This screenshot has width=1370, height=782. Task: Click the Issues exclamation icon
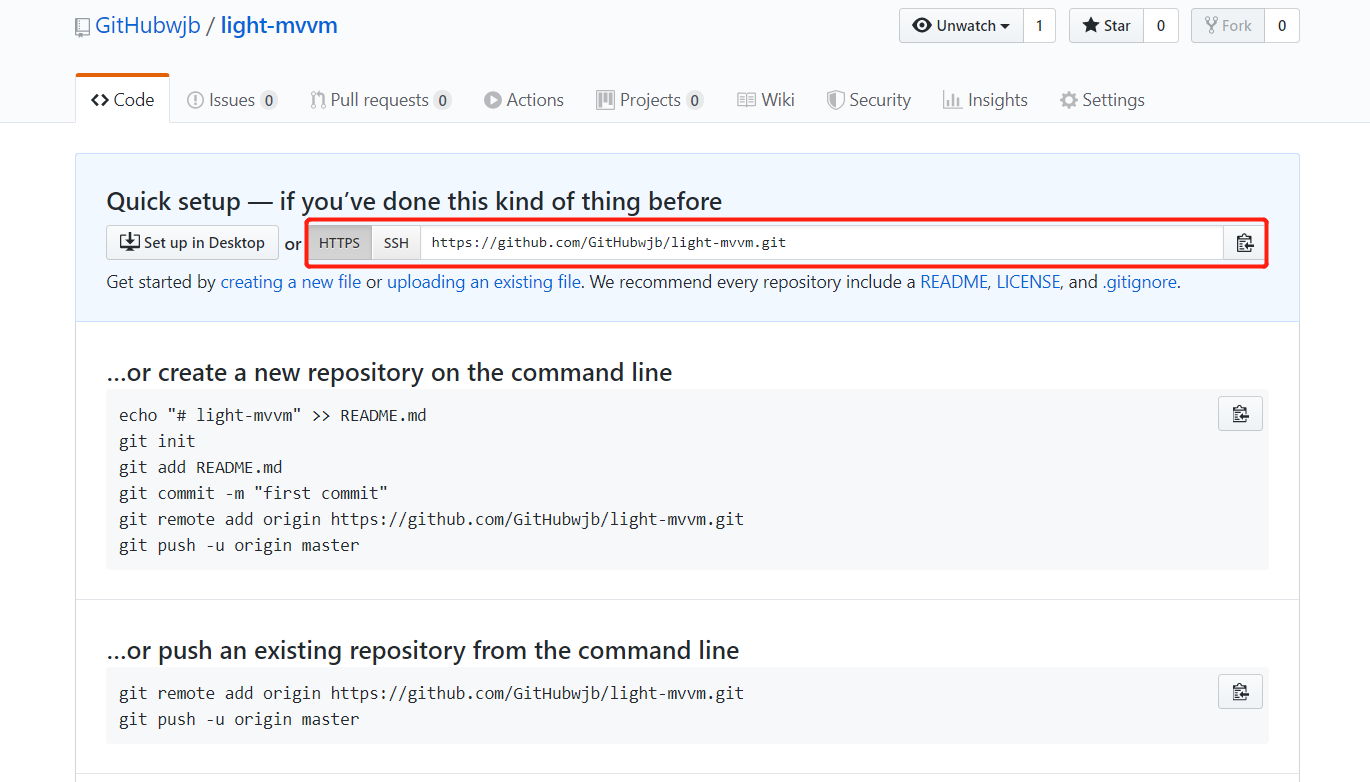195,100
